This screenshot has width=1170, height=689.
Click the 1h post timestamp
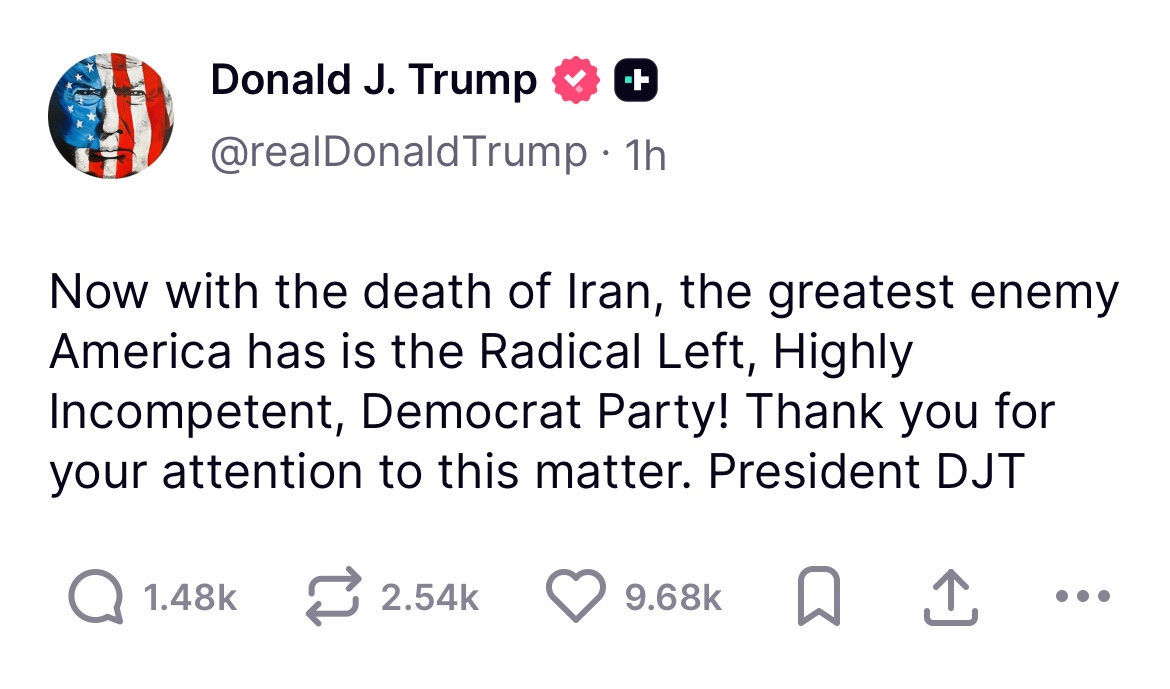[x=644, y=155]
